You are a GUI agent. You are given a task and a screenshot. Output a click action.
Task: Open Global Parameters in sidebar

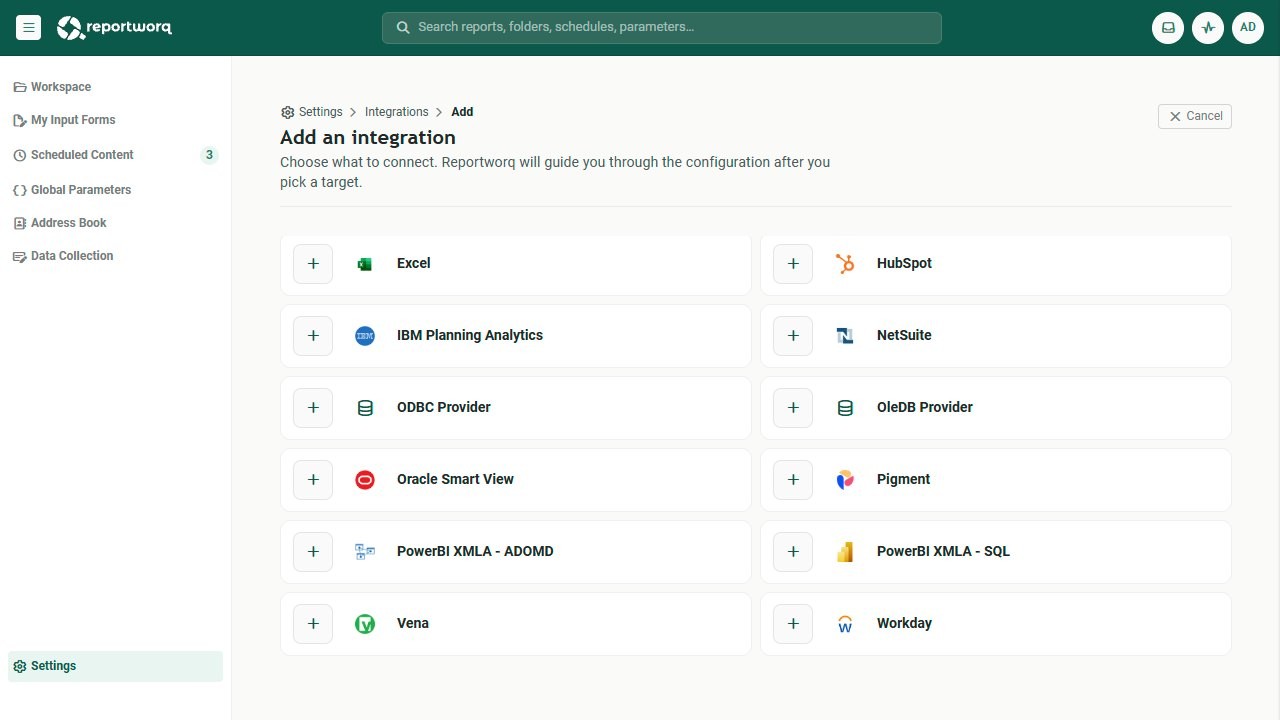tap(116, 190)
